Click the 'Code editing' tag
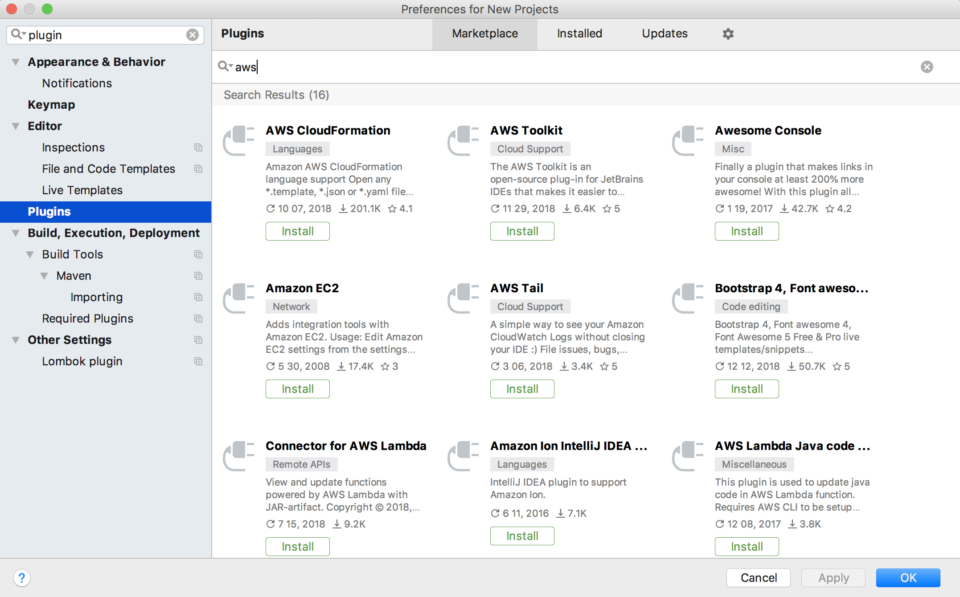The height and width of the screenshot is (597, 960). (751, 307)
